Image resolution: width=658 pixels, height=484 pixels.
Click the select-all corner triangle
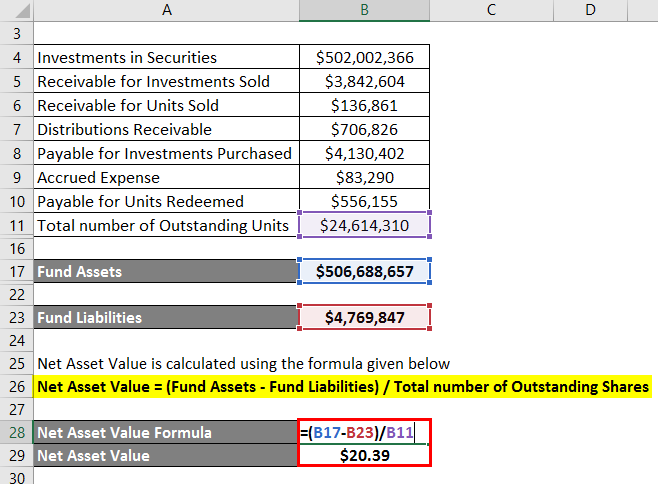22,11
